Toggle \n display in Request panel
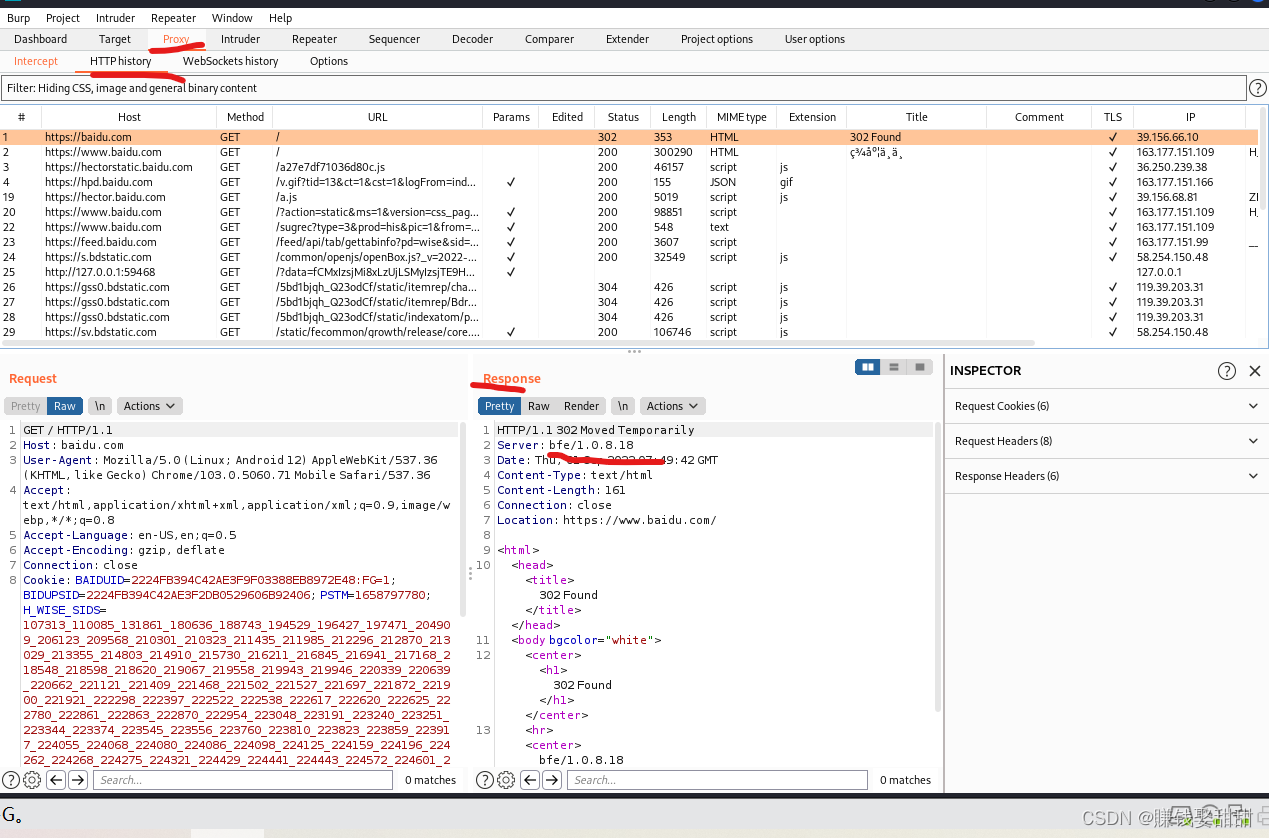 (99, 406)
